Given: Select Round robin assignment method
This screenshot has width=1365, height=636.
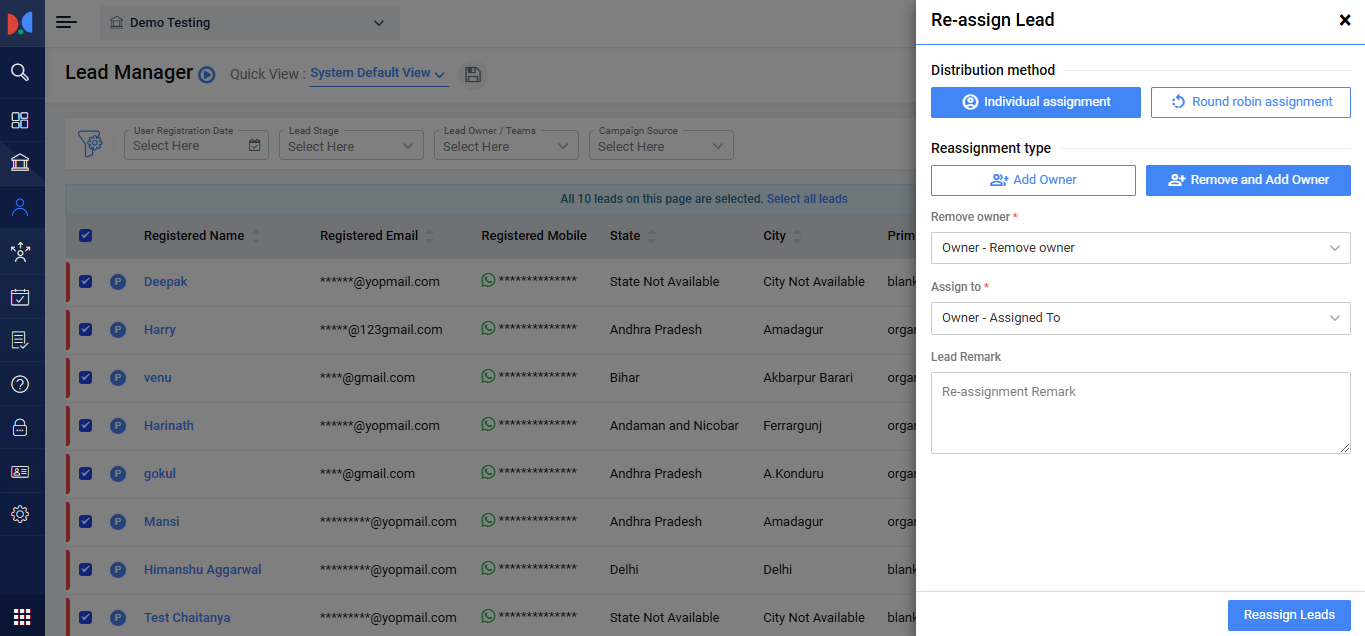Looking at the screenshot, I should [x=1250, y=102].
